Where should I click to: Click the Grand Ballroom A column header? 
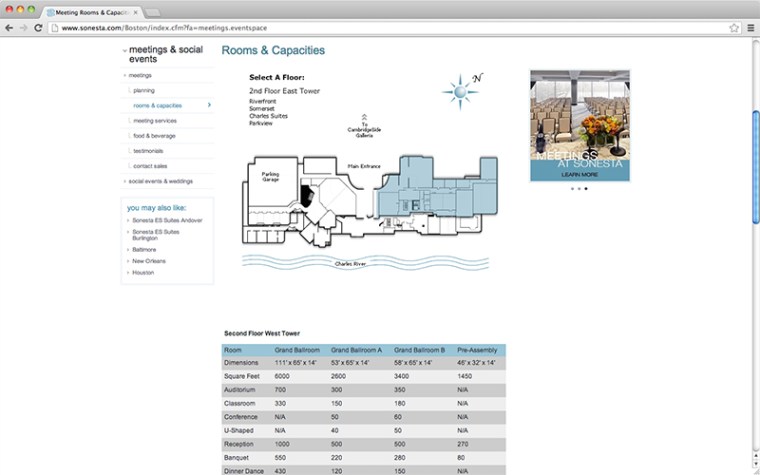[x=356, y=350]
